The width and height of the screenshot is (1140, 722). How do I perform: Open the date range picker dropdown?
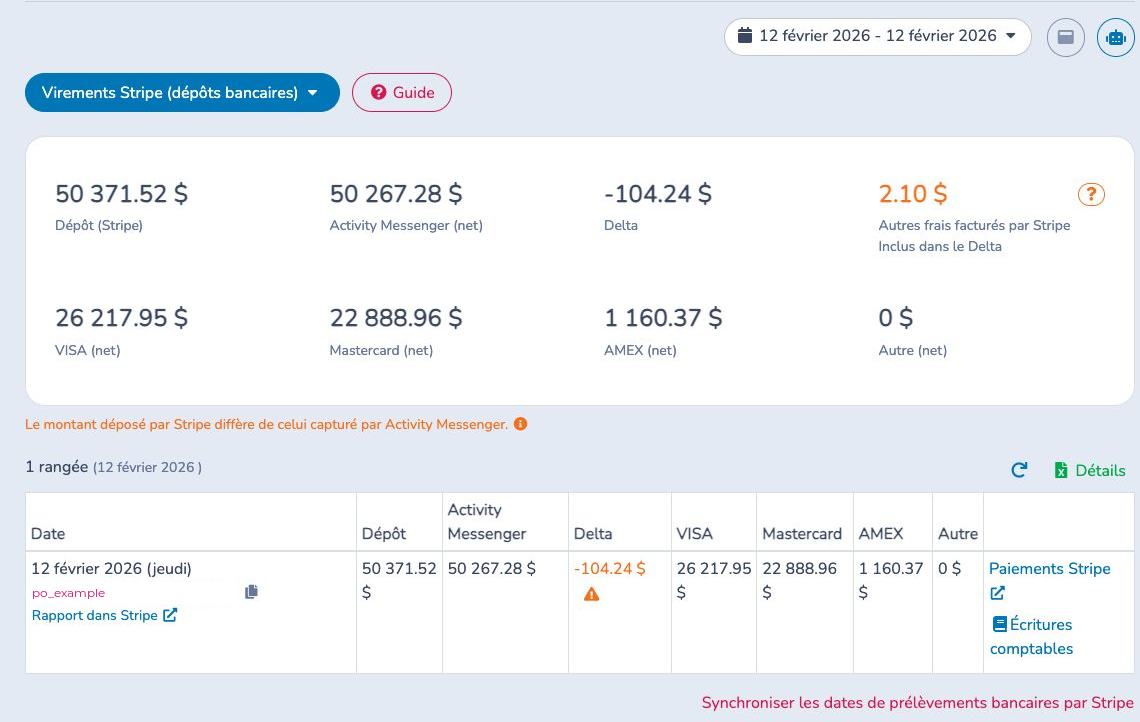(x=878, y=36)
